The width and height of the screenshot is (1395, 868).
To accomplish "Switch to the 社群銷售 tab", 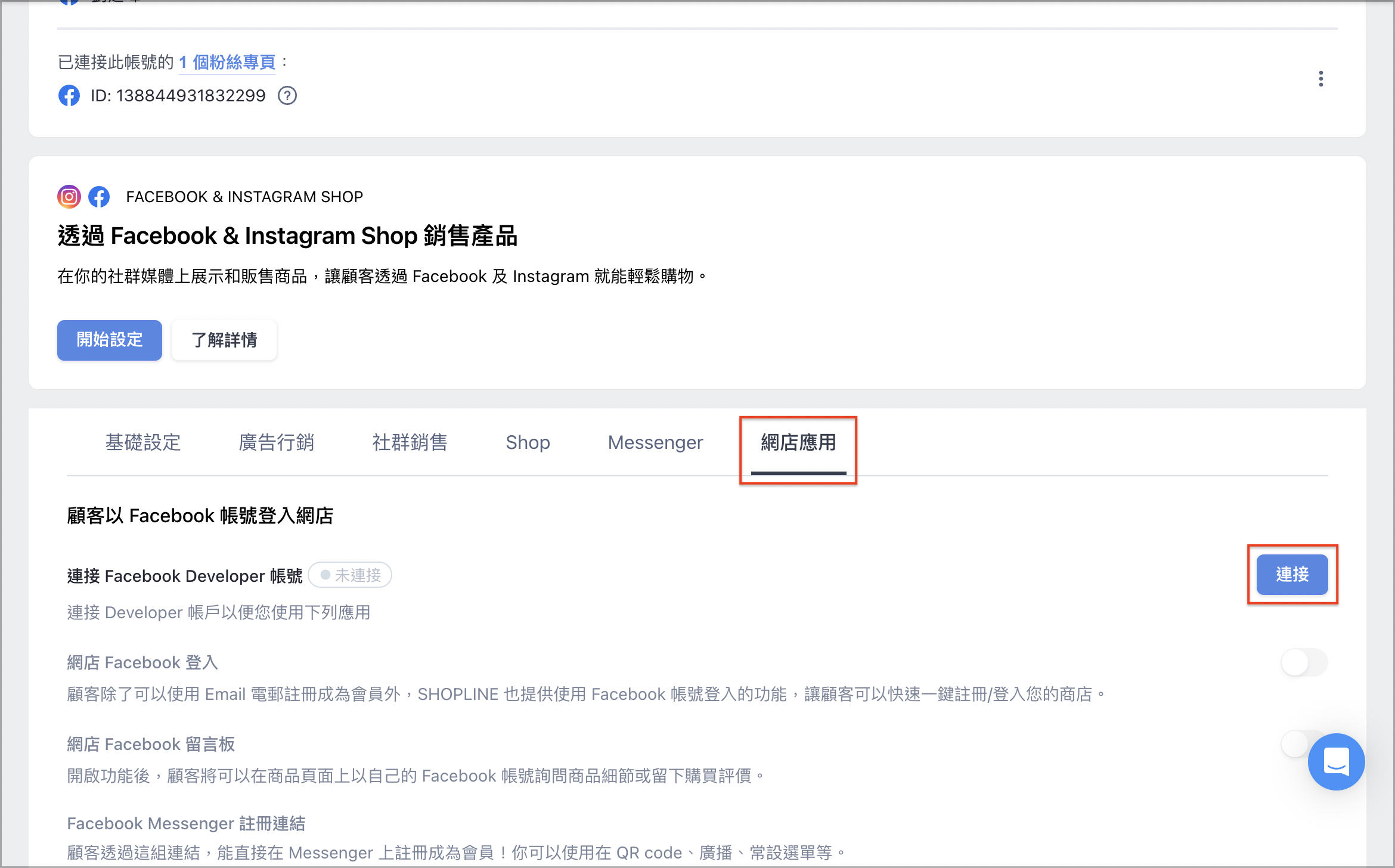I will tap(410, 442).
